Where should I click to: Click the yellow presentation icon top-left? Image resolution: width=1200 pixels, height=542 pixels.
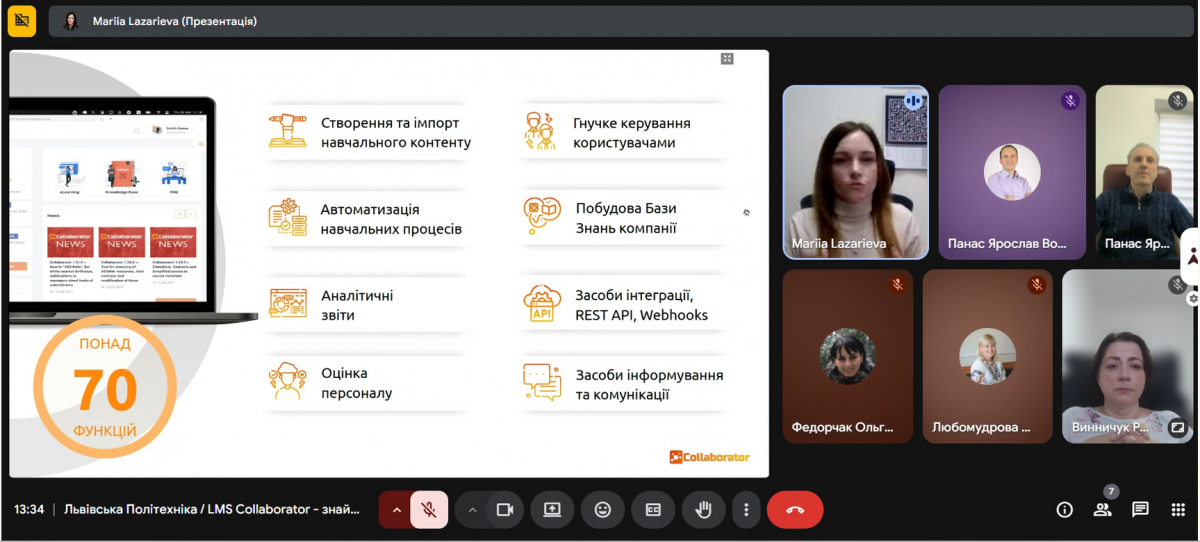pos(21,20)
